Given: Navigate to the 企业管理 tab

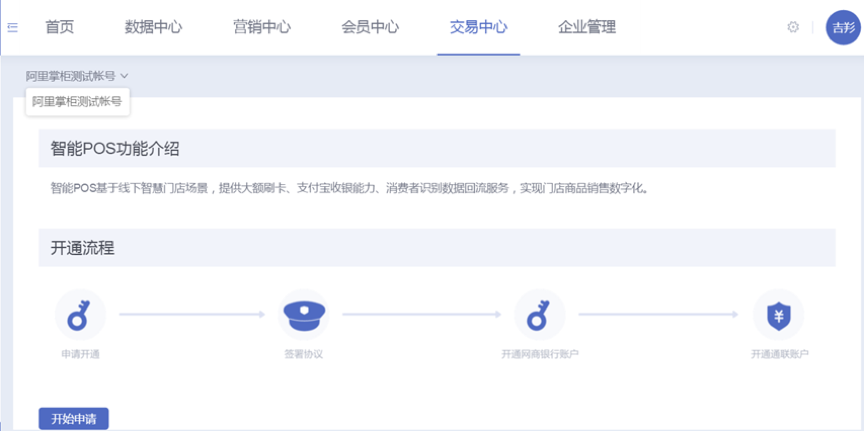Looking at the screenshot, I should coord(587,27).
